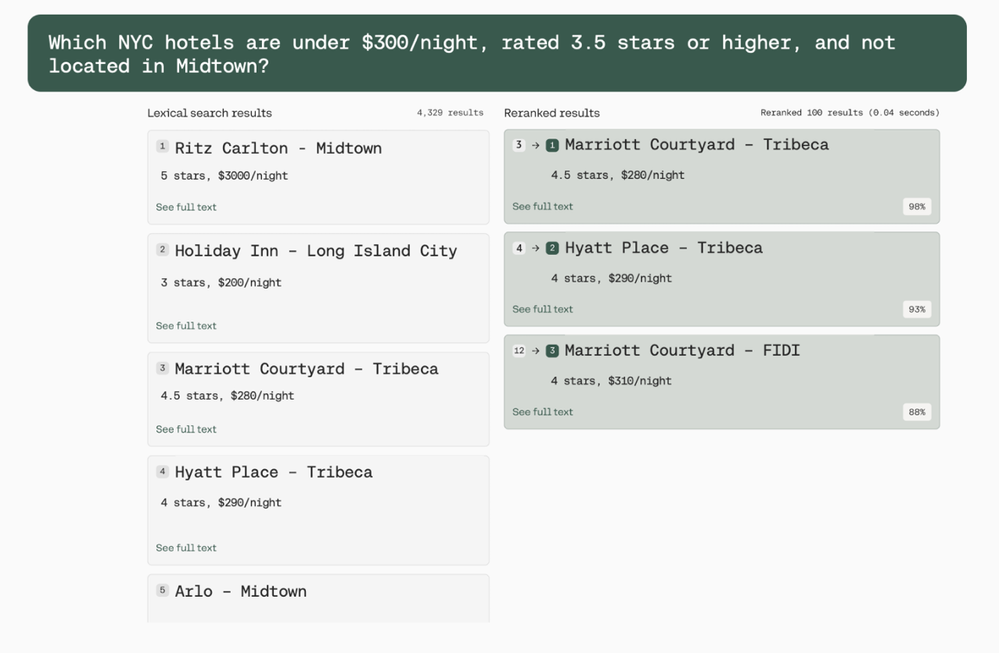Click original rank 4 badge in reranked results
999x653 pixels.
pyautogui.click(x=519, y=248)
